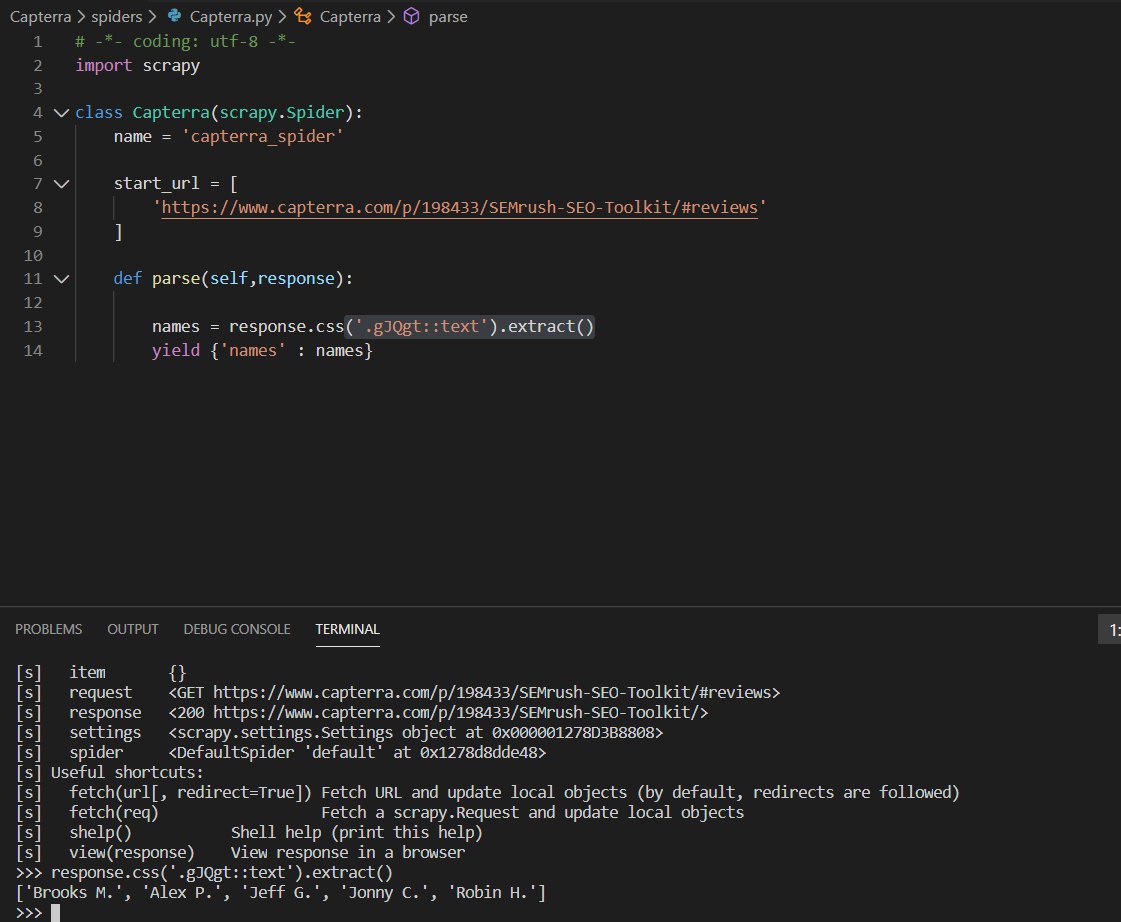Click 'start_url' variable on line 7
The image size is (1121, 922).
(x=157, y=184)
